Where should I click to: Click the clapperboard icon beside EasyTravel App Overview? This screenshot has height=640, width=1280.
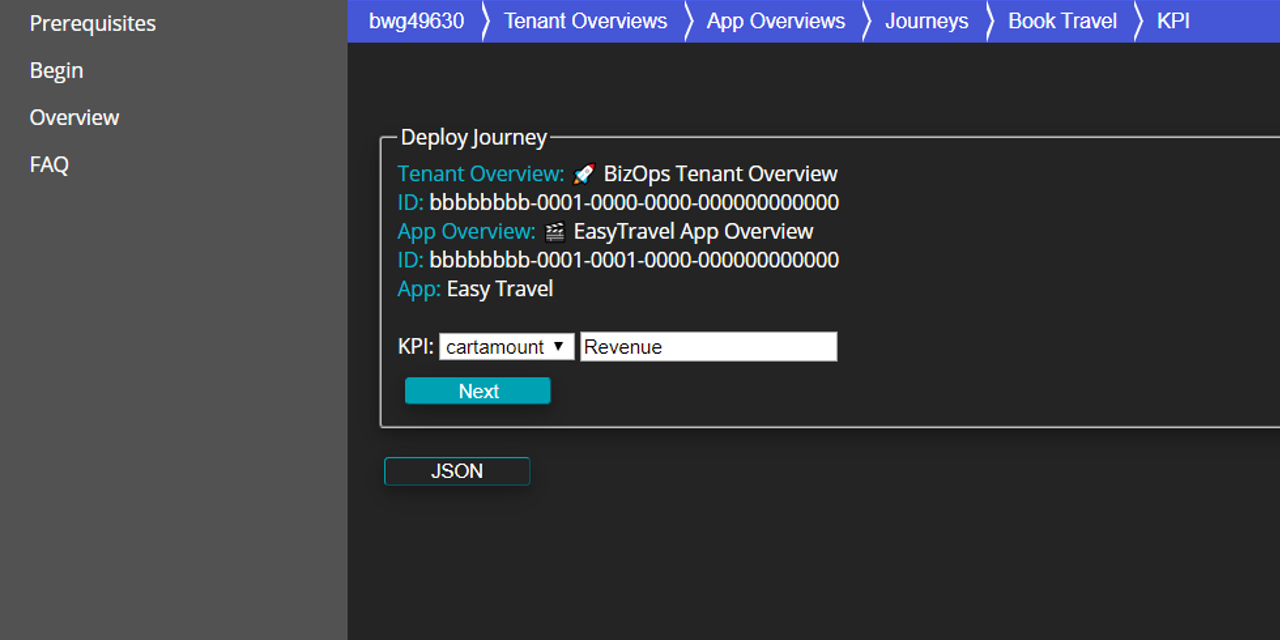[x=555, y=232]
